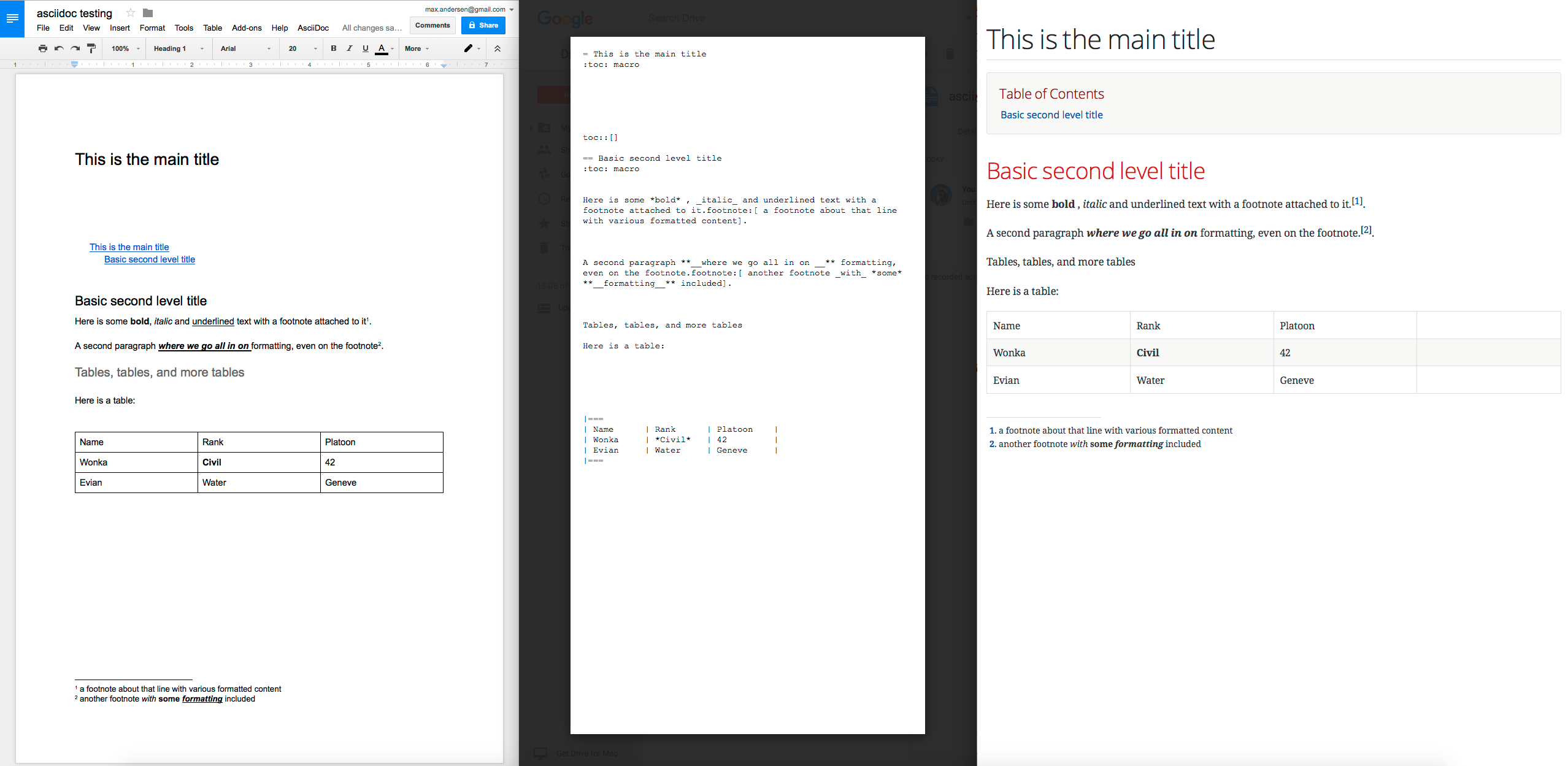Open the Format menu
The height and width of the screenshot is (766, 1568).
click(x=152, y=27)
